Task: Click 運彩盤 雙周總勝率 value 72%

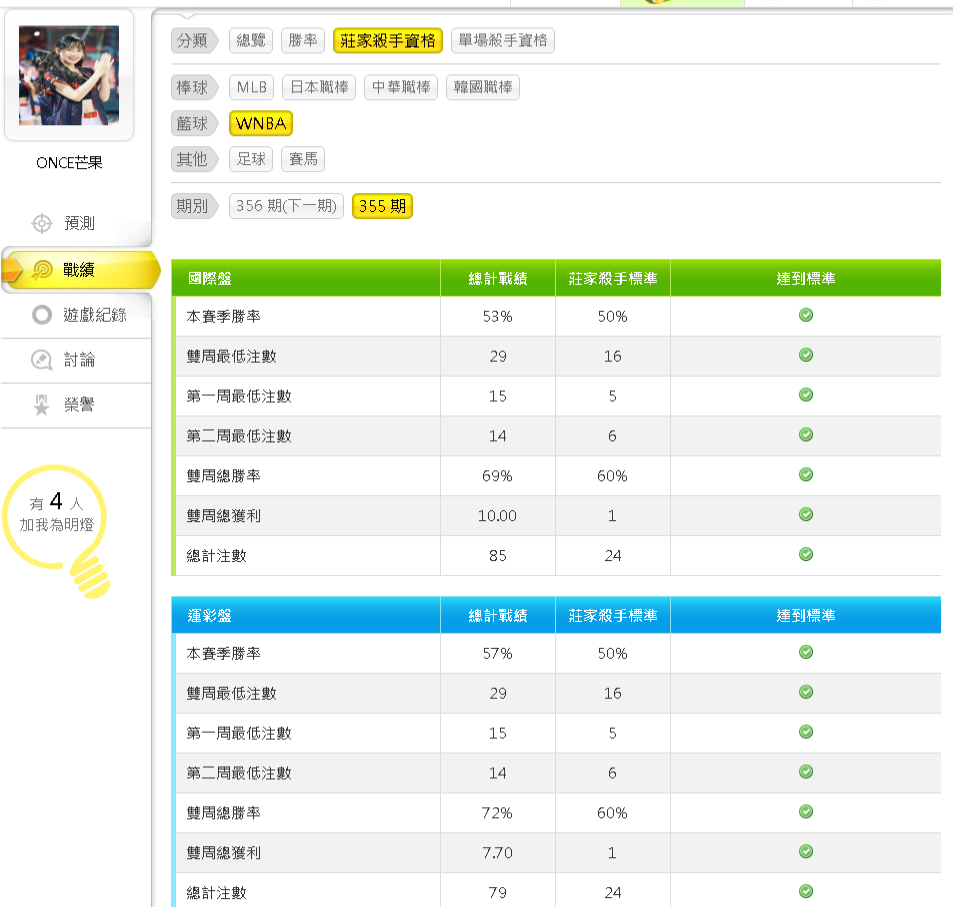Action: [x=497, y=813]
